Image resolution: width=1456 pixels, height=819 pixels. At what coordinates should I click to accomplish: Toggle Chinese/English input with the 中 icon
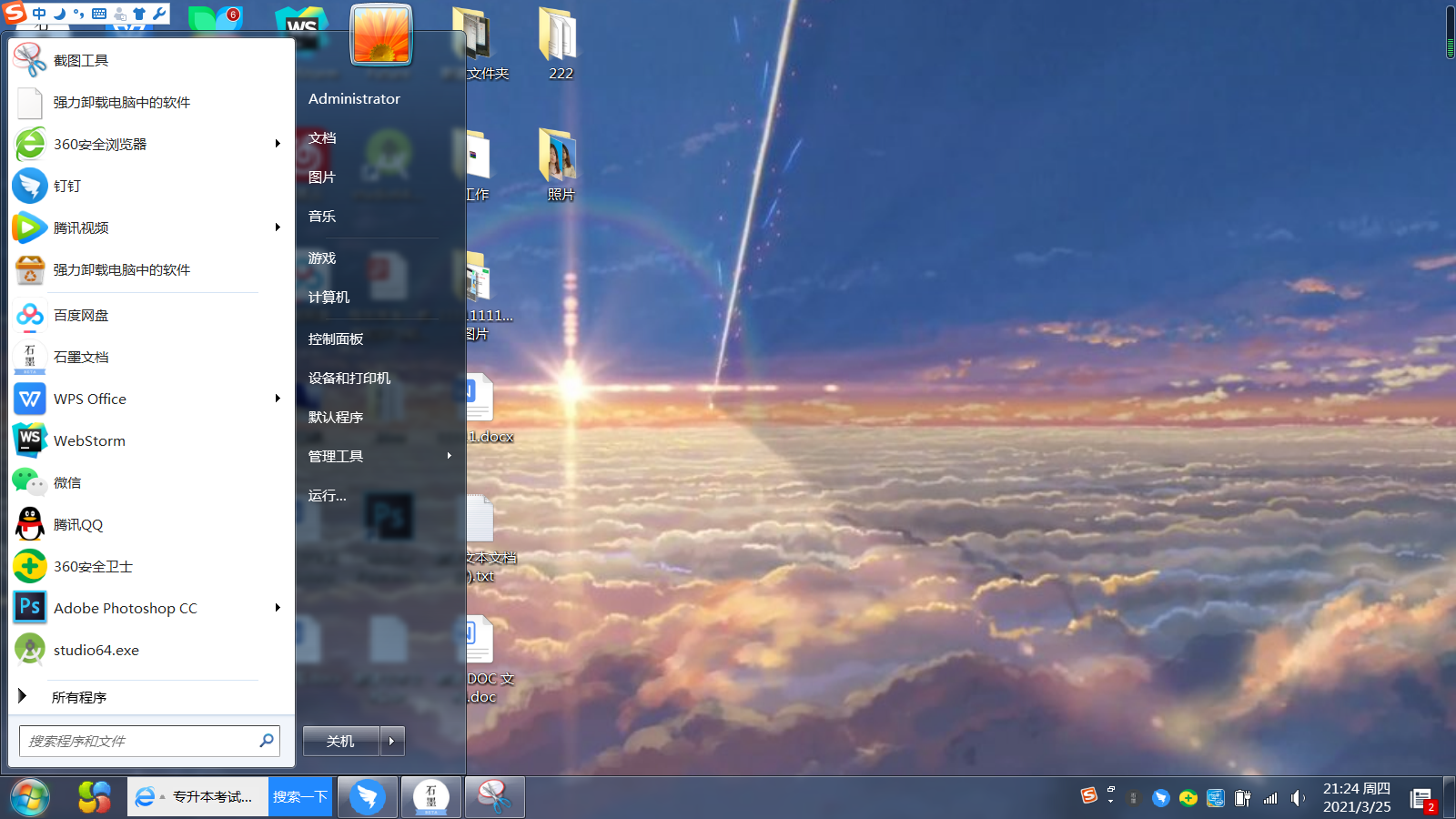point(39,14)
